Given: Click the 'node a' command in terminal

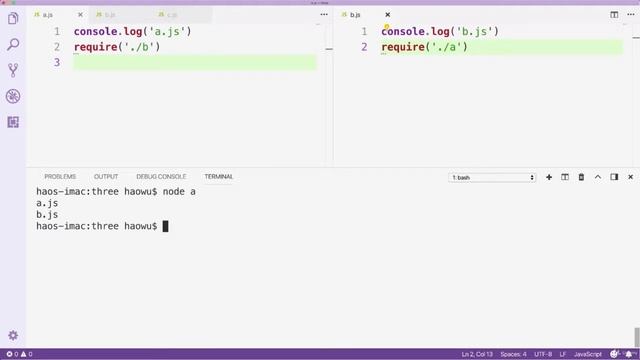Looking at the screenshot, I should click(179, 191).
